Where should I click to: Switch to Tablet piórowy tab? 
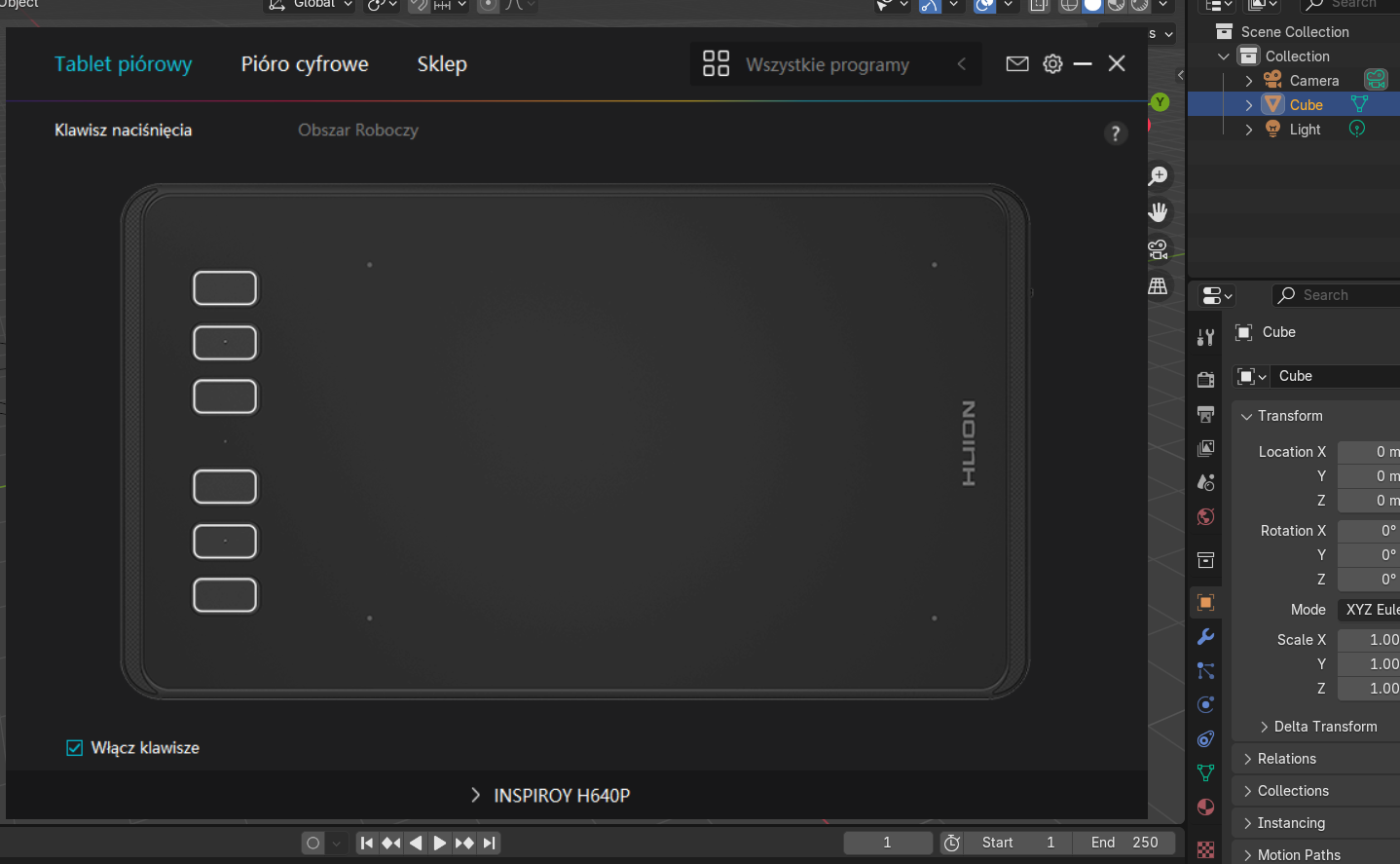pos(123,64)
